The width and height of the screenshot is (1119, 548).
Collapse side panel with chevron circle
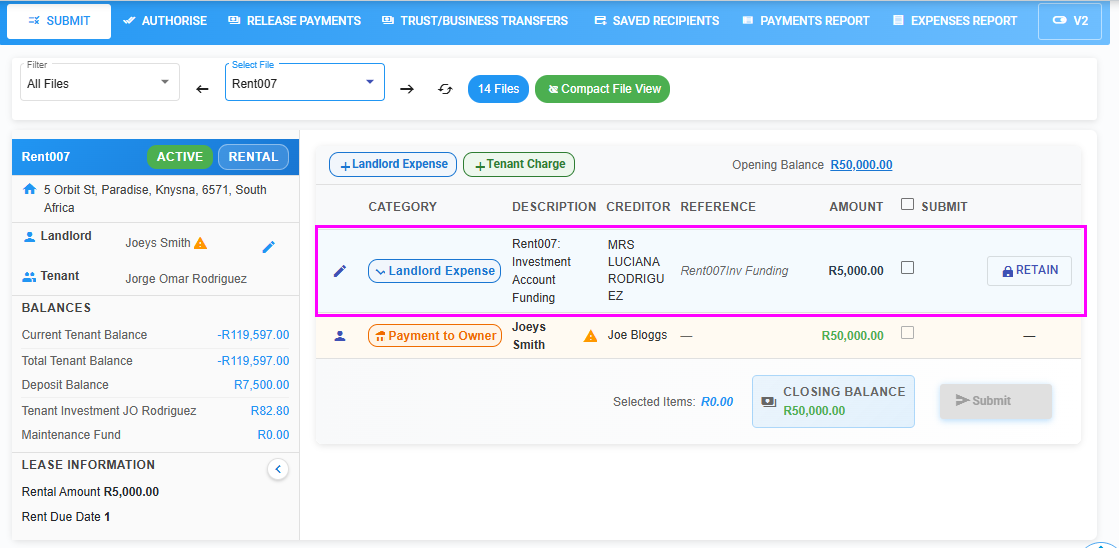pos(278,469)
